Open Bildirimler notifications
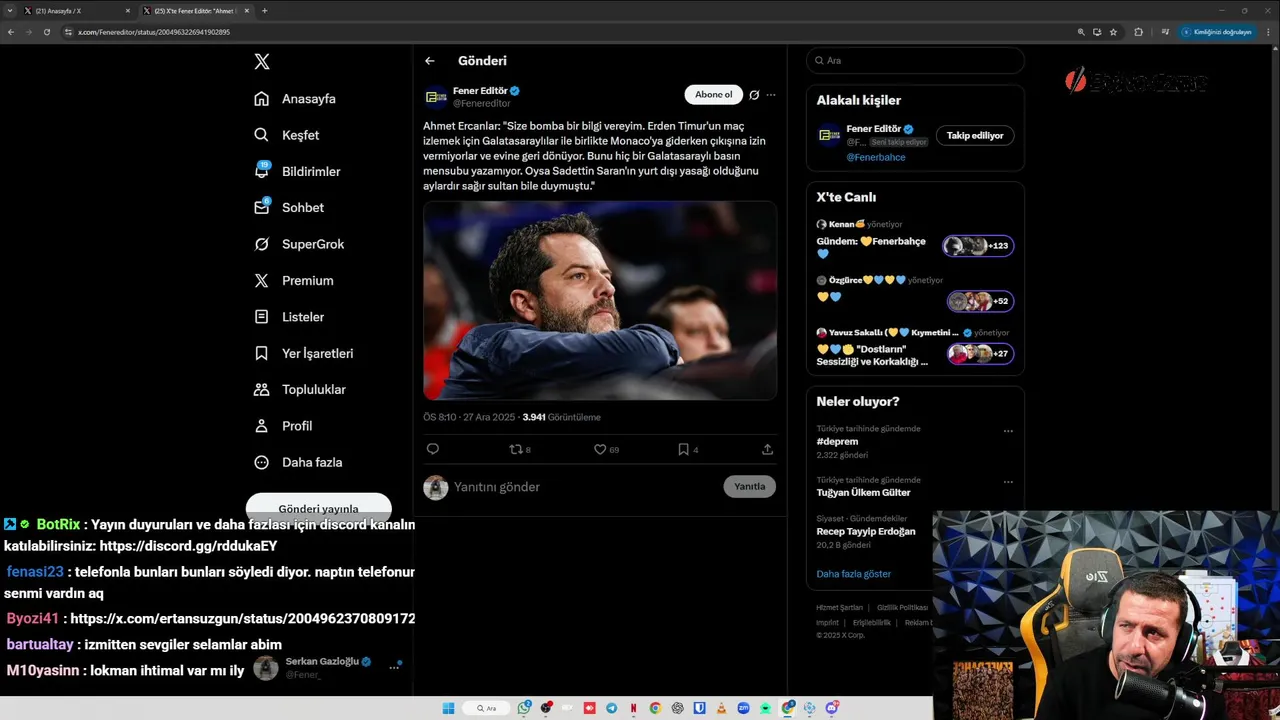1280x720 pixels. [x=298, y=171]
